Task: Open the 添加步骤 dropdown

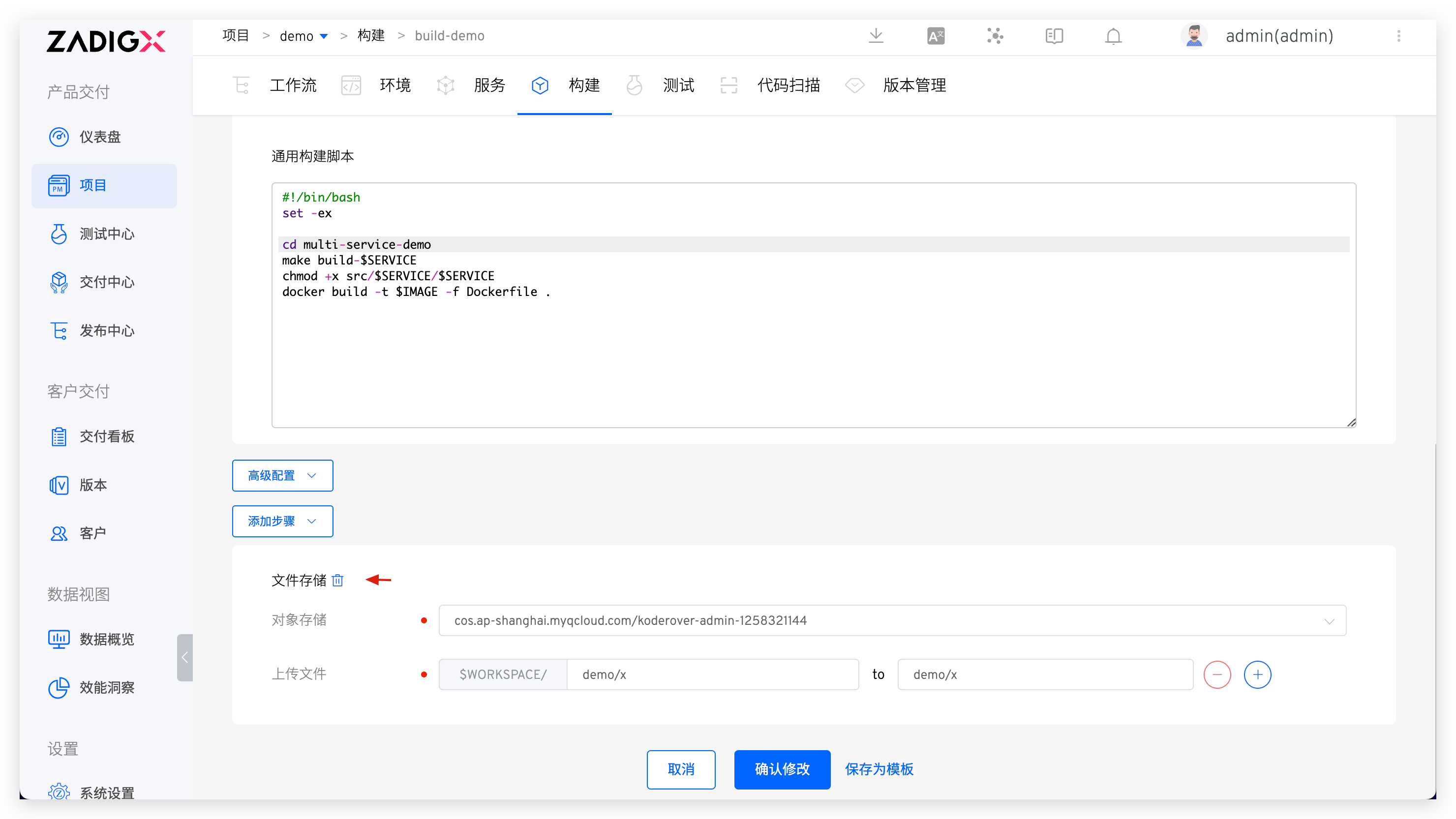Action: point(282,521)
